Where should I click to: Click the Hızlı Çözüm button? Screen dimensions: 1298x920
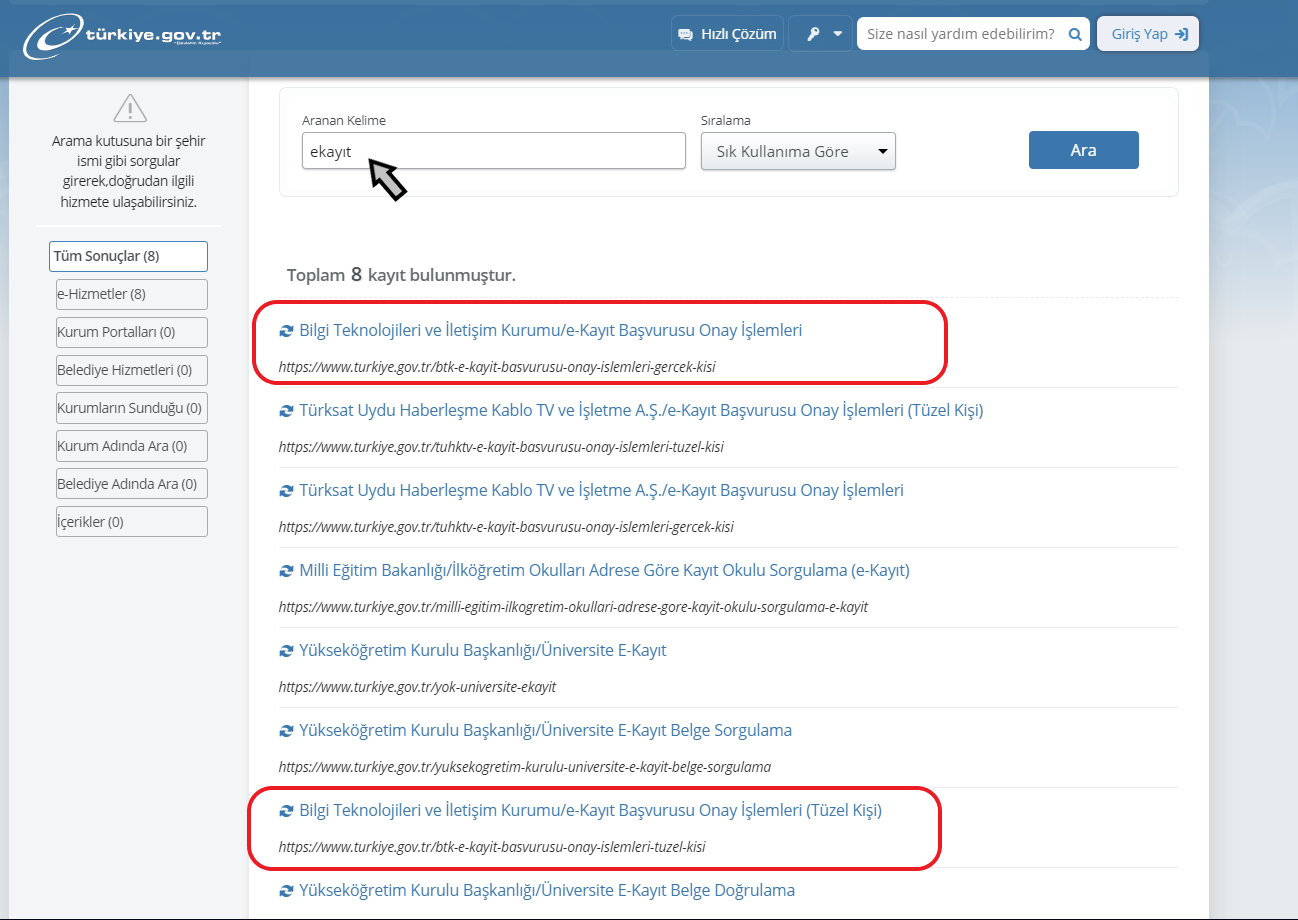[x=727, y=34]
